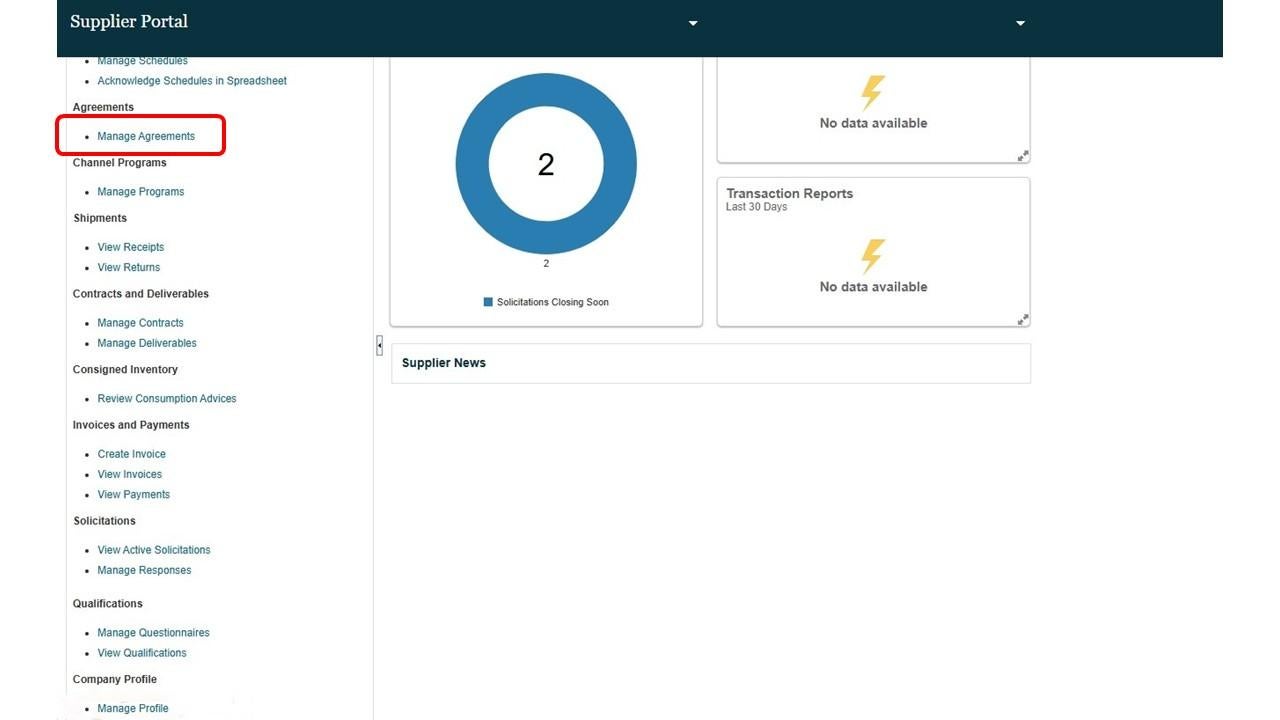Click the Qualifications section heading
Image resolution: width=1280 pixels, height=720 pixels.
(x=108, y=604)
